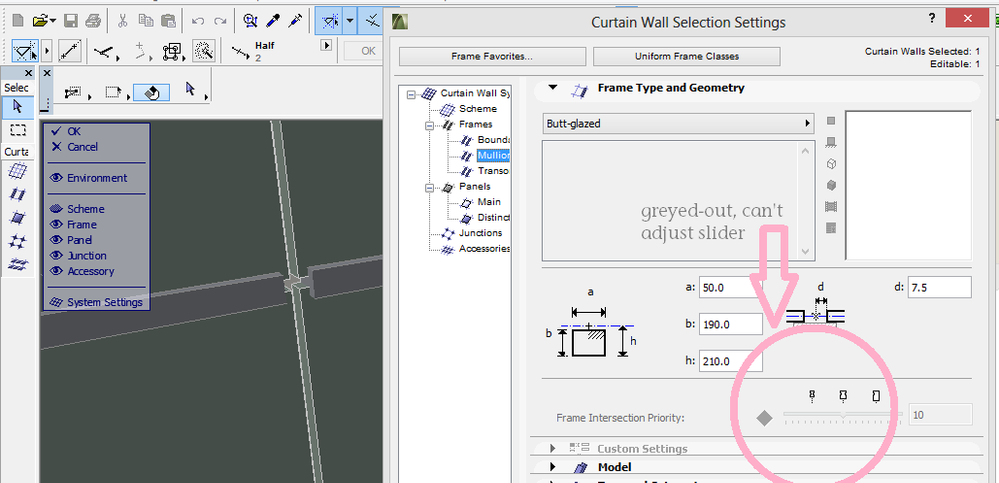
Task: Toggle Environment visibility eye
Action: pyautogui.click(x=56, y=178)
